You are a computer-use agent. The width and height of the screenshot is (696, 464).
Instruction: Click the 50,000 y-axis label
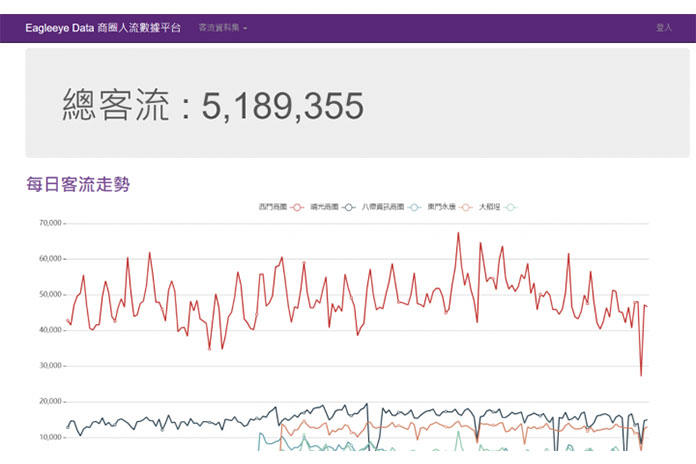coord(50,294)
